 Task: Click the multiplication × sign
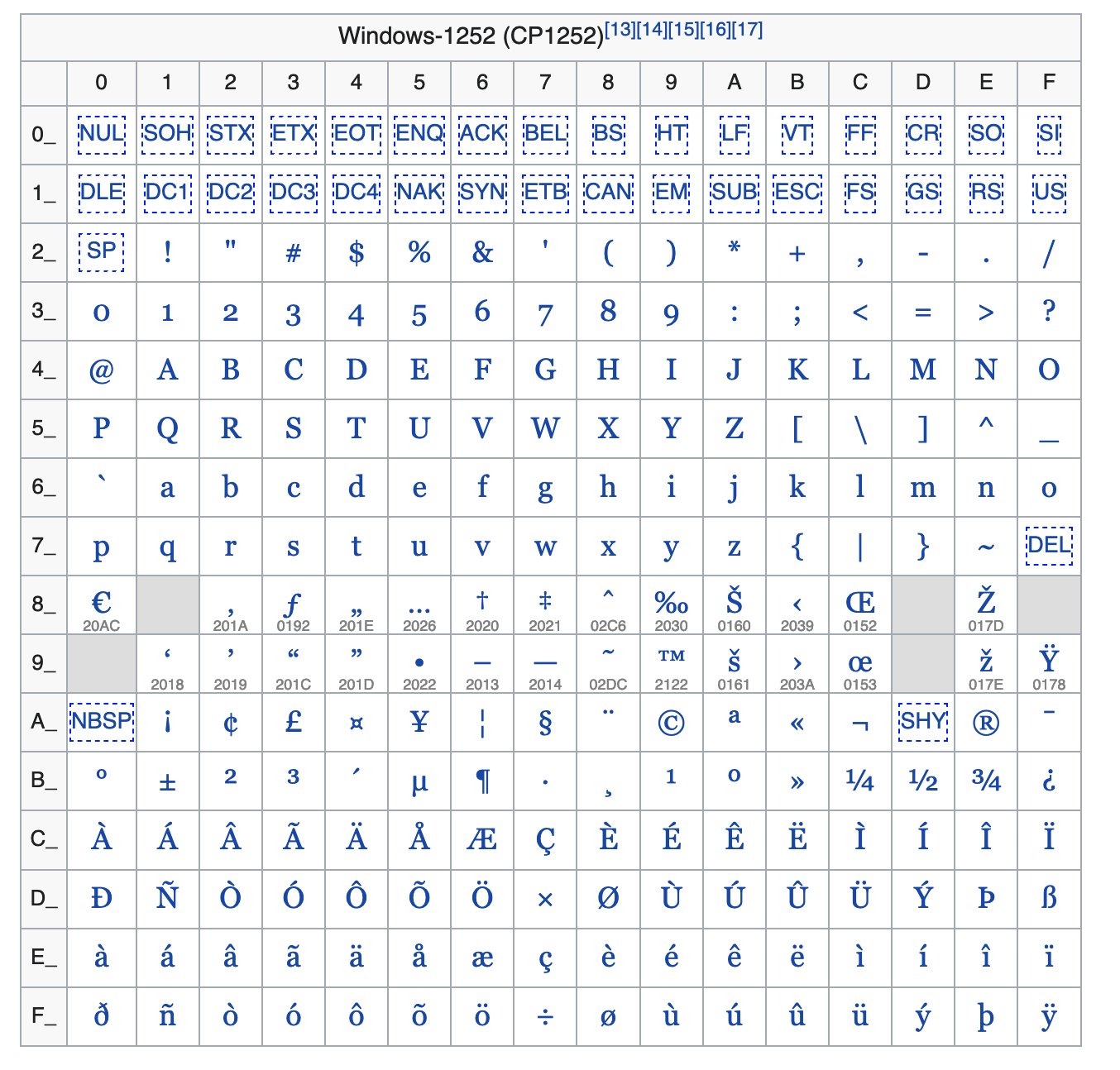(x=545, y=900)
